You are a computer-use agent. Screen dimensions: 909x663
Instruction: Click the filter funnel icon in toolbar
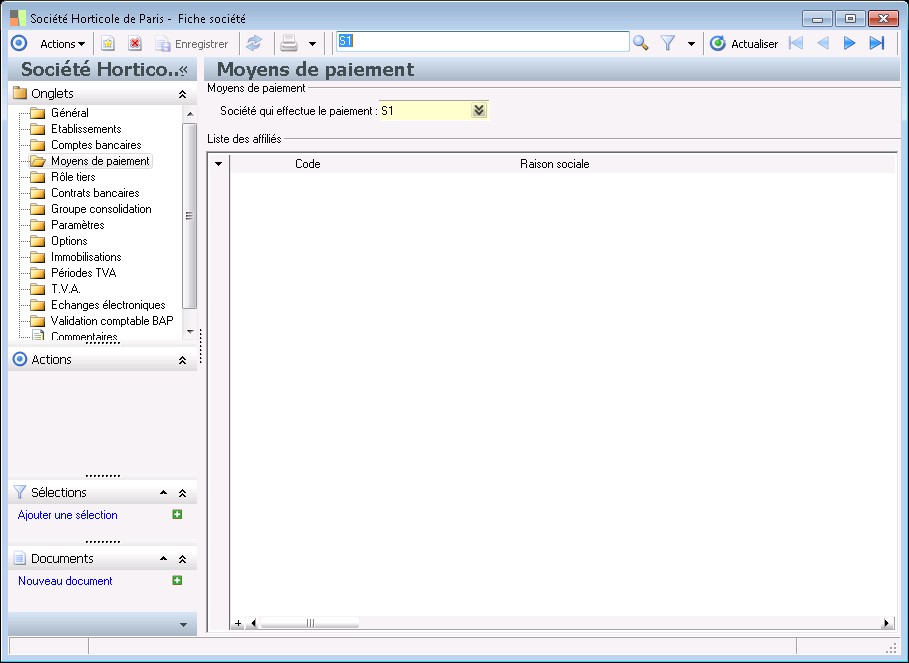(668, 43)
